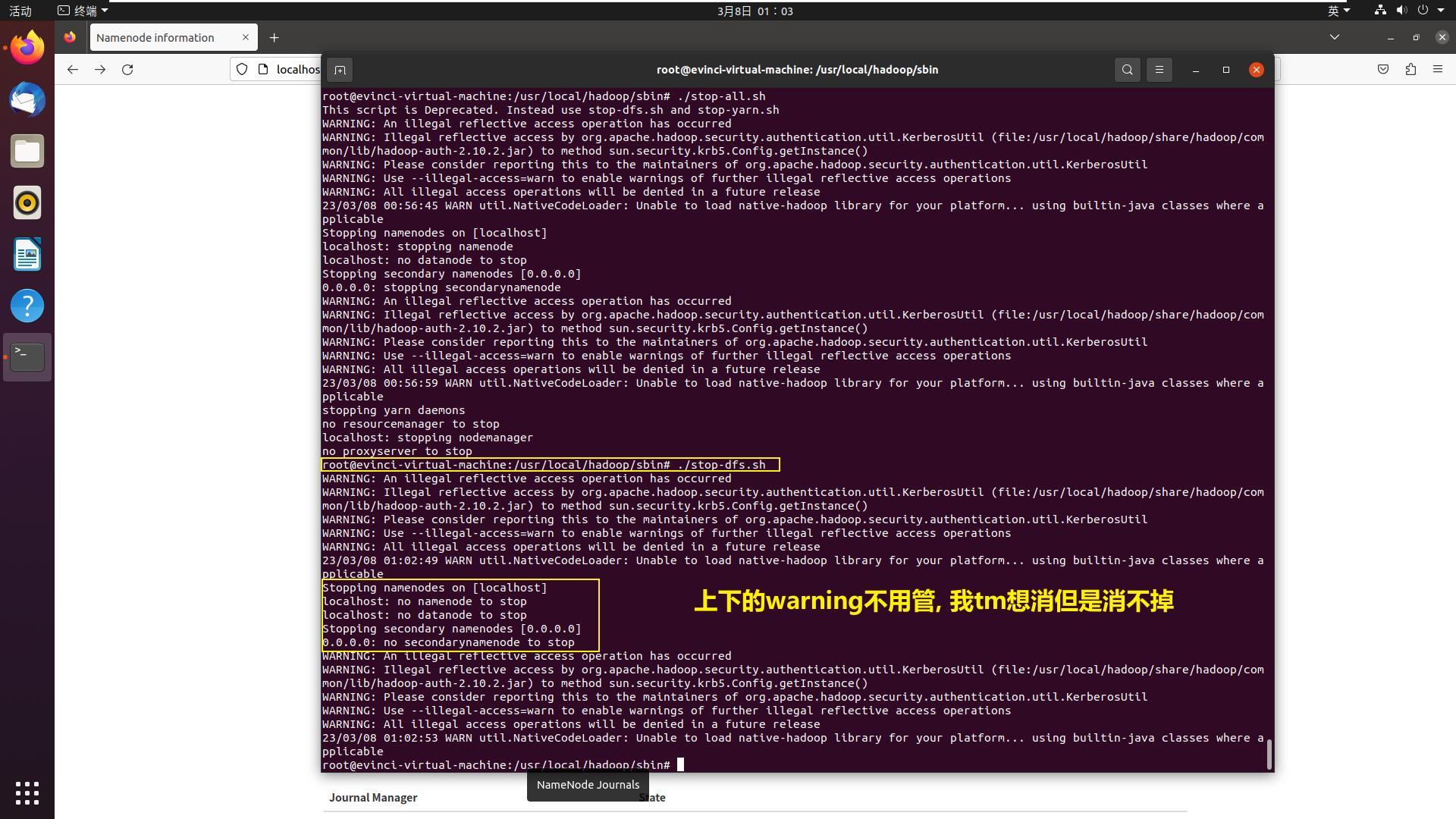This screenshot has height=819, width=1456.
Task: Close the Namenode information tab
Action: [246, 37]
